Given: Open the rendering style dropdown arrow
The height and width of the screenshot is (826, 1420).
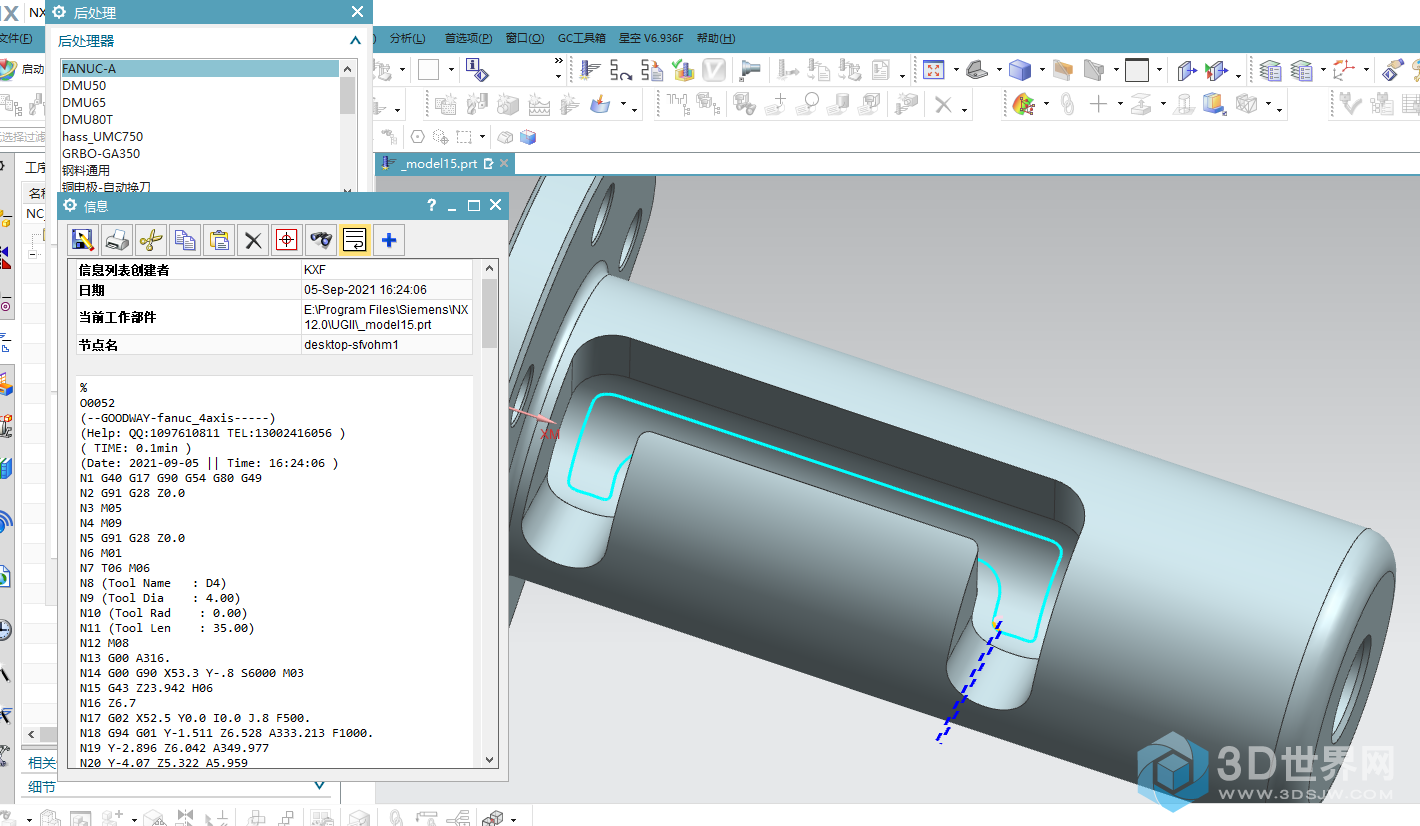Looking at the screenshot, I should (1041, 71).
